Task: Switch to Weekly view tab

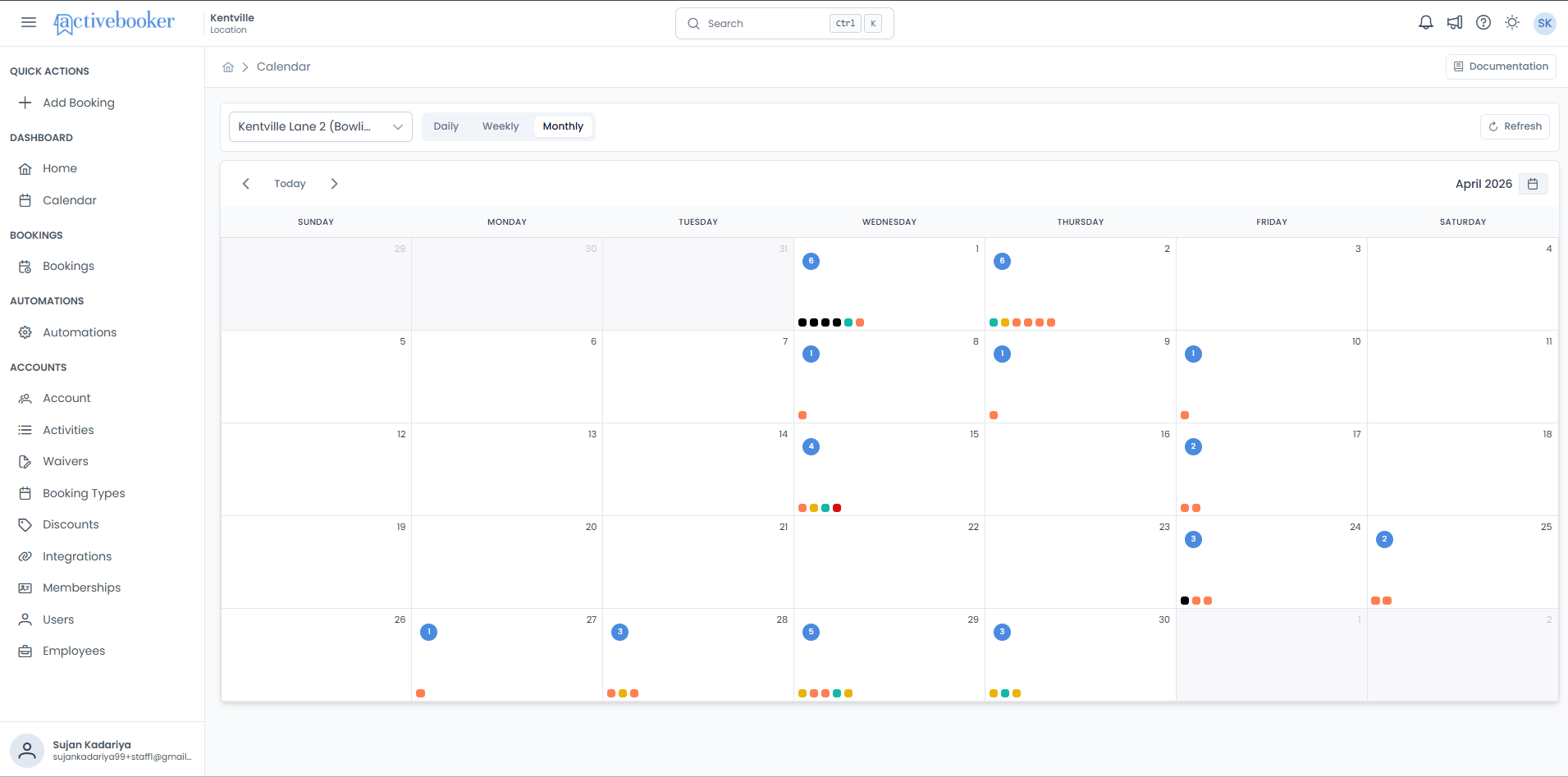Action: pyautogui.click(x=501, y=126)
